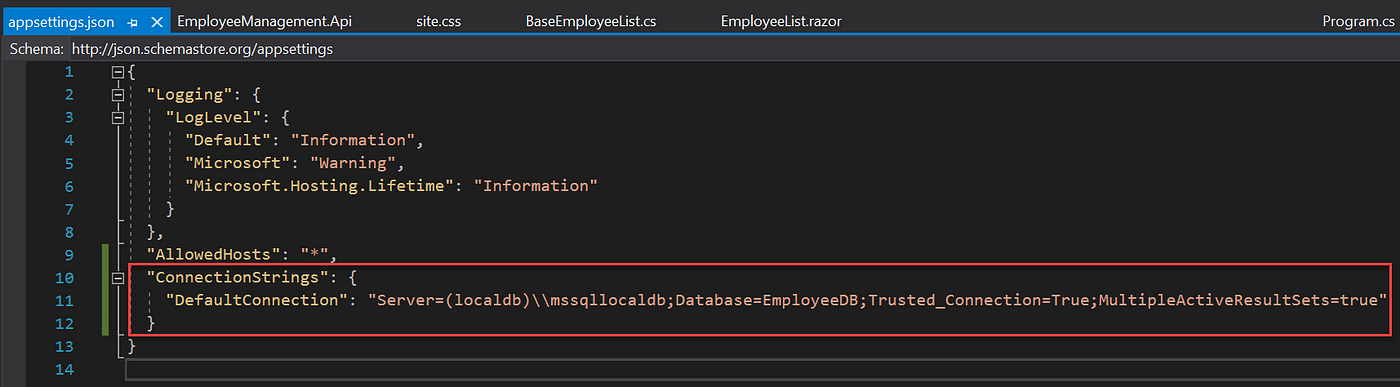Switch to the EmployeeManagement.Api tab
The width and height of the screenshot is (1400, 387).
264,21
